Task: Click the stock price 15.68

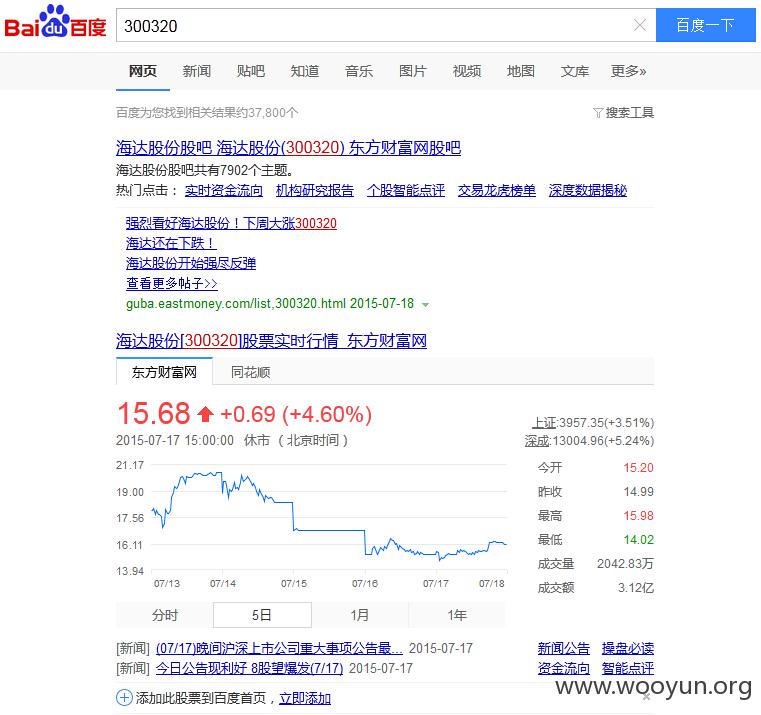Action: pyautogui.click(x=154, y=414)
